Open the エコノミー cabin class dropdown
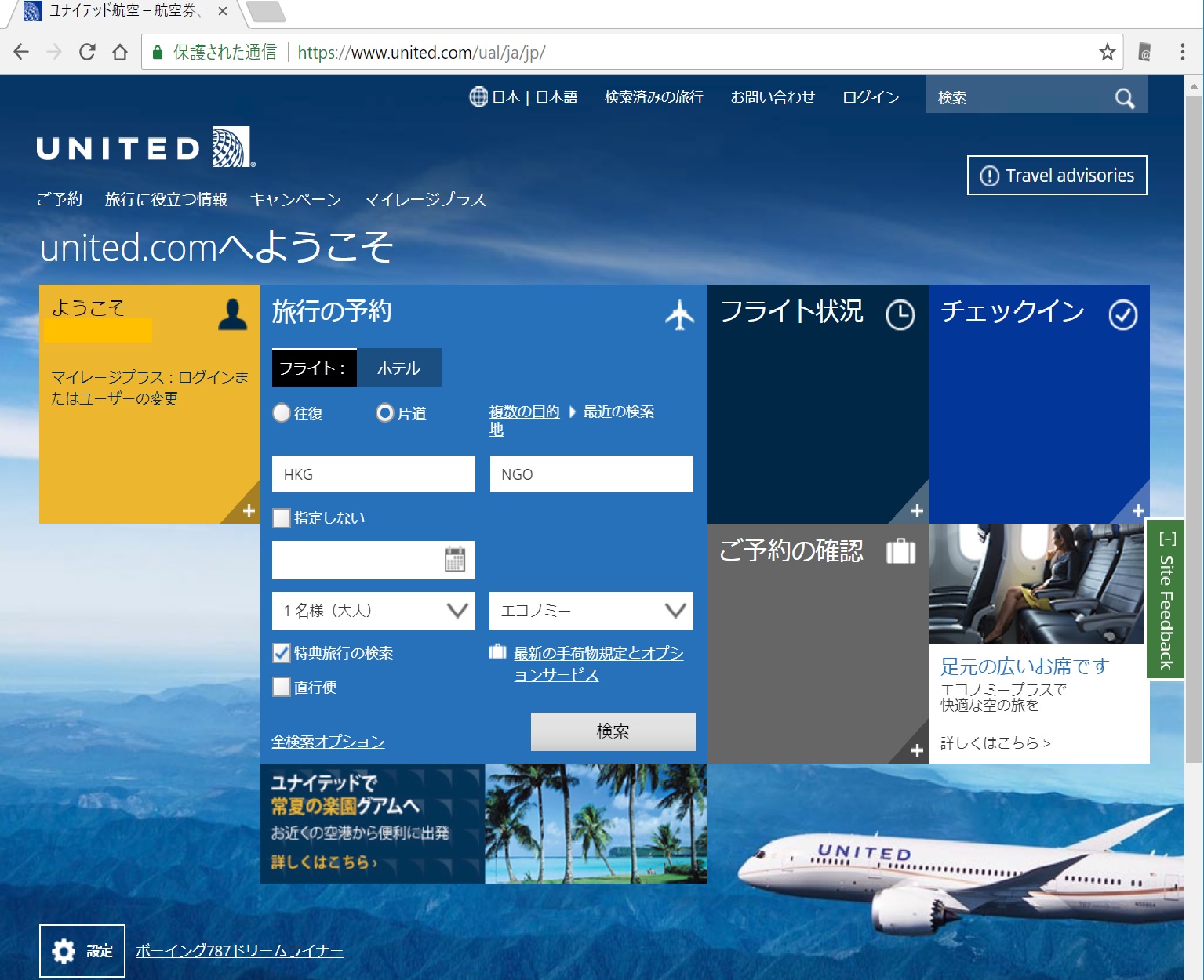 [591, 611]
